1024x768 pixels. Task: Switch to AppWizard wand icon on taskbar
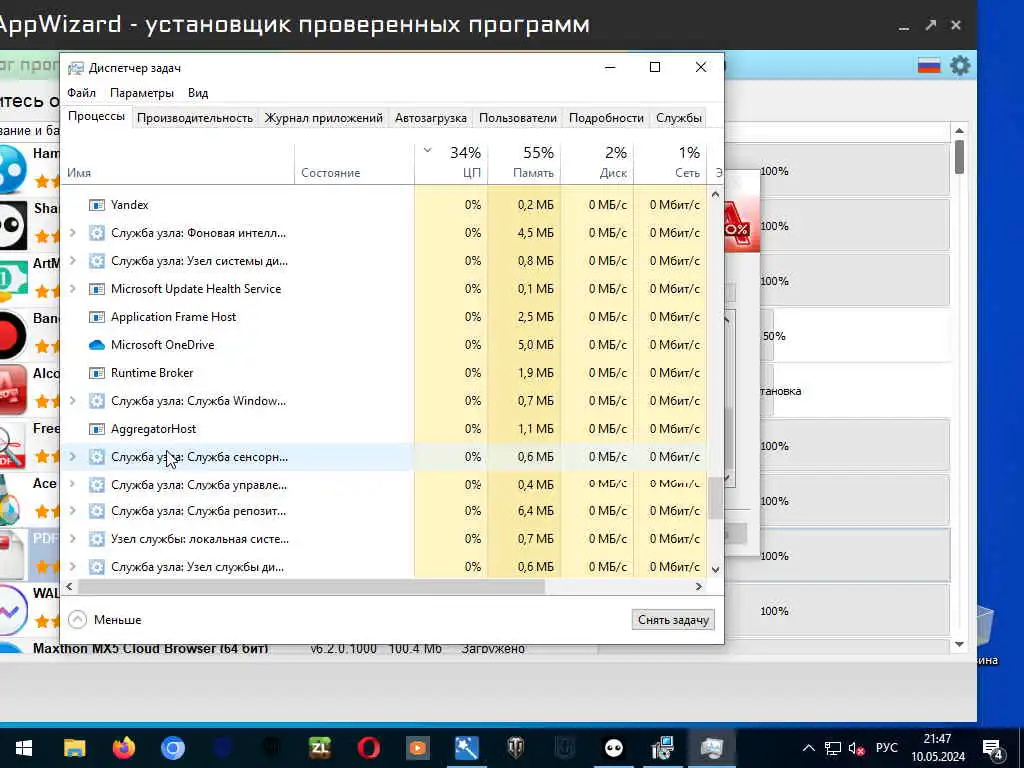click(466, 748)
